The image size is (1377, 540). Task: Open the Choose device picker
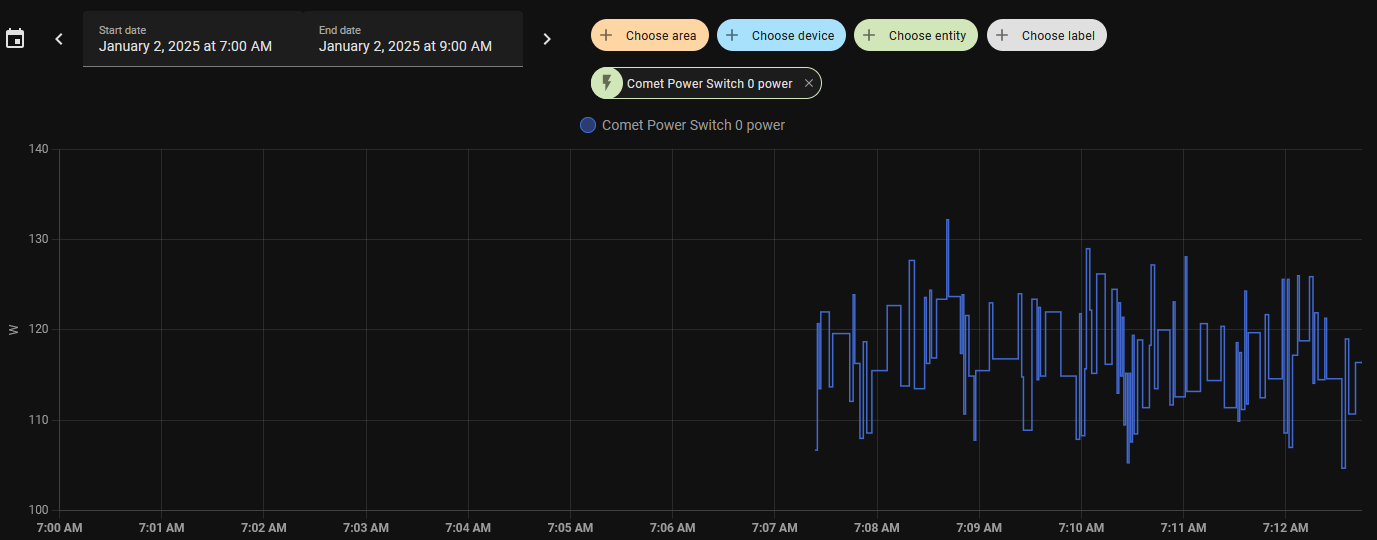pyautogui.click(x=792, y=36)
